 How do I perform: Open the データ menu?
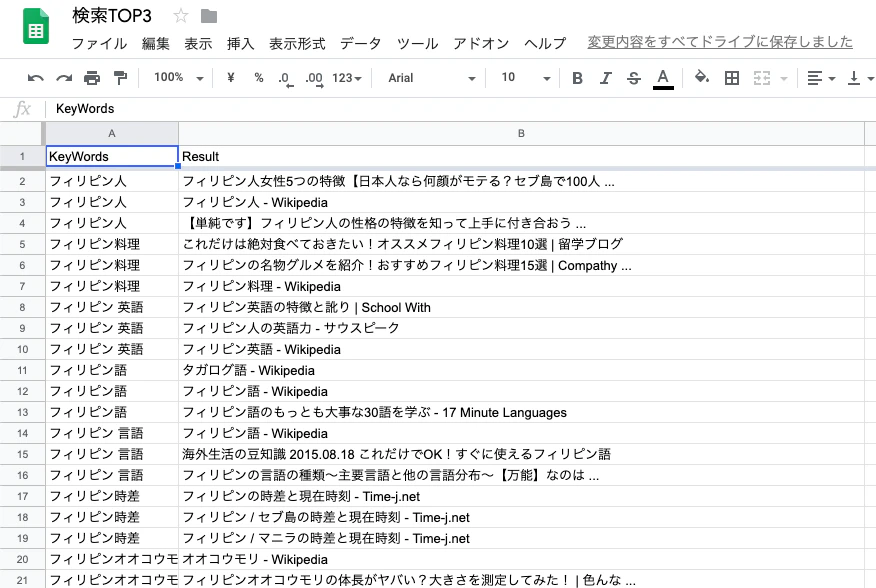(x=361, y=43)
